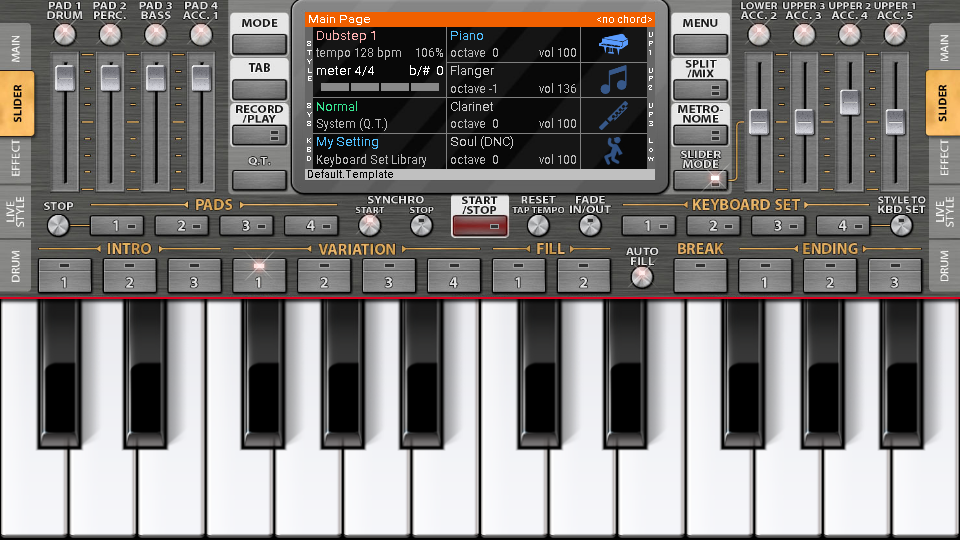960x540 pixels.
Task: Toggle the SYNCHRO START knob
Action: [369, 226]
